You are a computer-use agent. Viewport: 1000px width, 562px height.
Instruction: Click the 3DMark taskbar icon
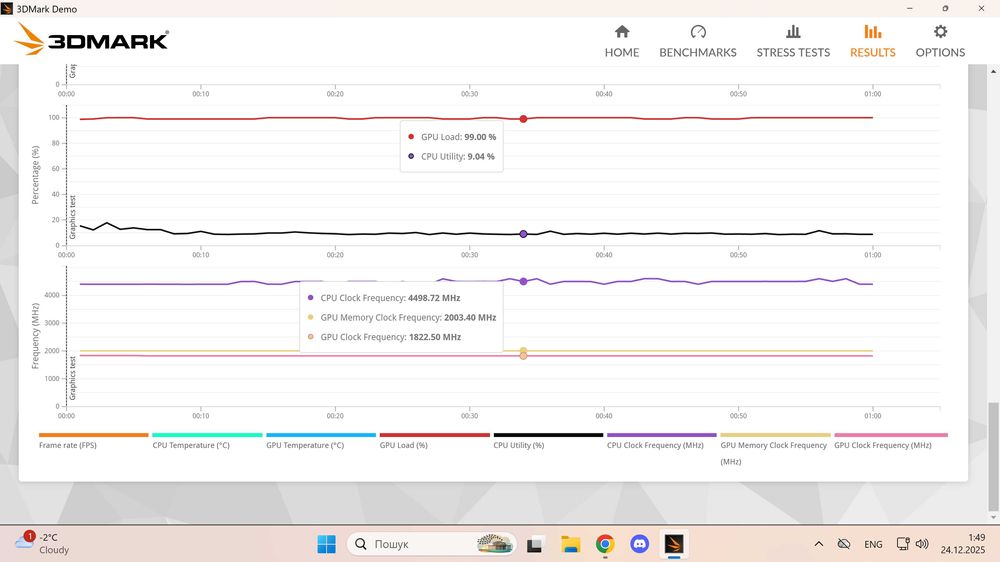[674, 544]
